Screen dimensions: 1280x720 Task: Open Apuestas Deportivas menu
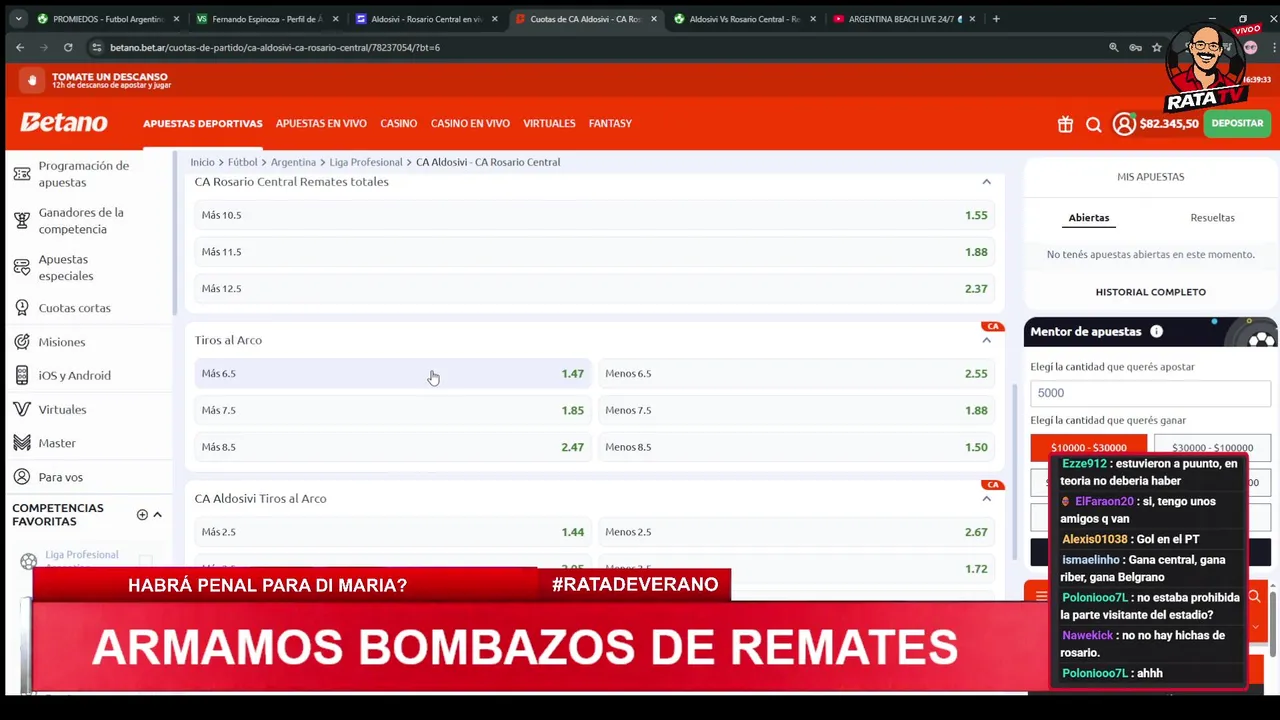click(202, 124)
